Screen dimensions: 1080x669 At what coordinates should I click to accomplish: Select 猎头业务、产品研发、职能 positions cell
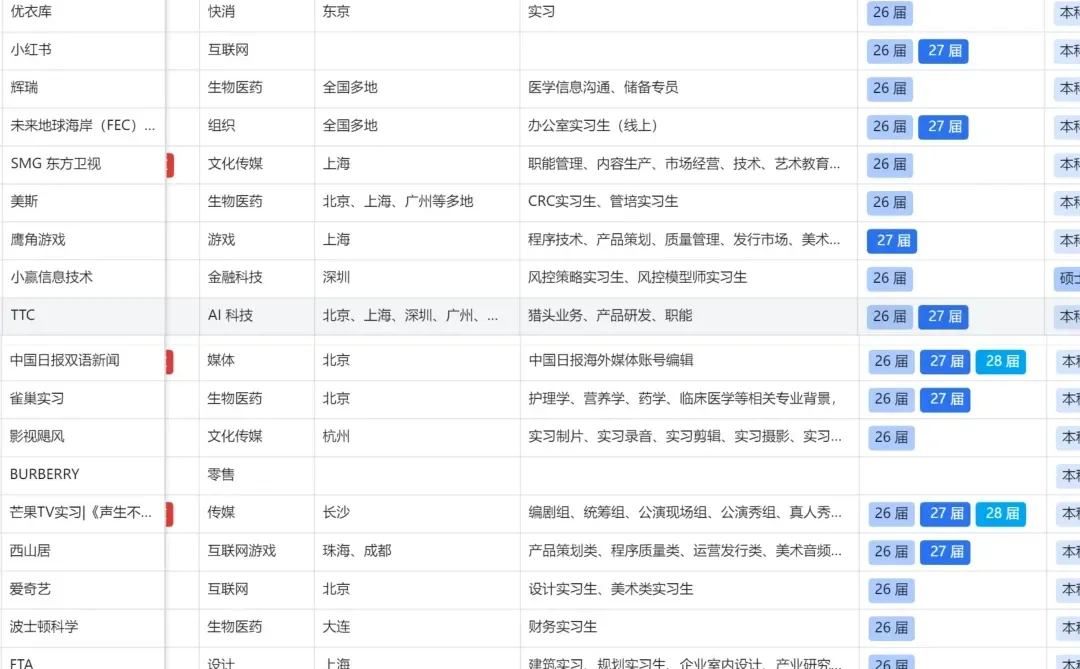click(610, 315)
